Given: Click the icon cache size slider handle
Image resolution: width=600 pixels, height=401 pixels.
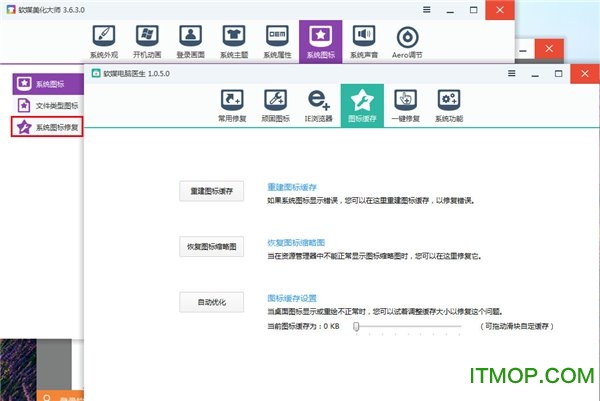Looking at the screenshot, I should [x=356, y=326].
